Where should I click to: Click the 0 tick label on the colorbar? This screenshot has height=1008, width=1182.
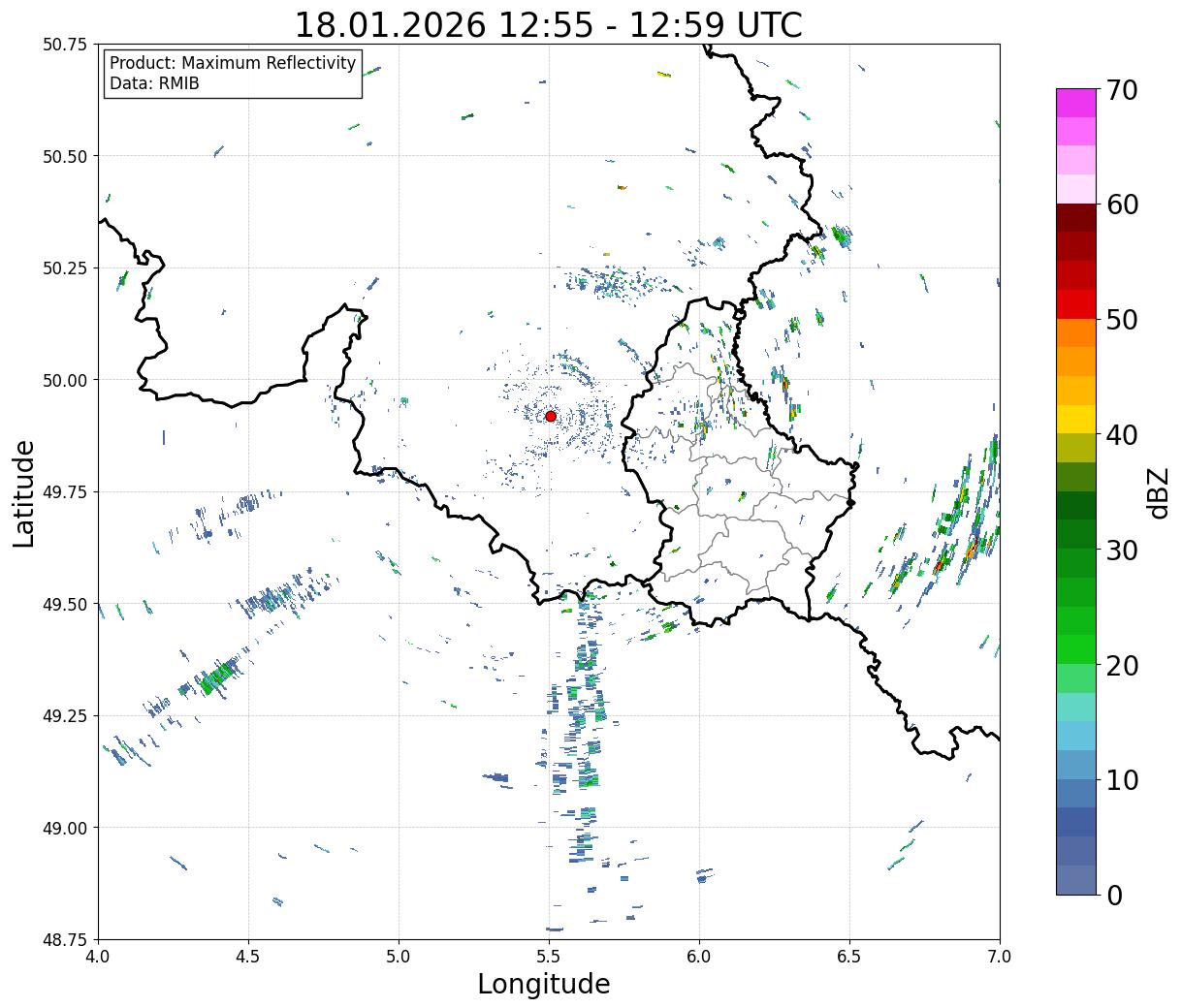click(x=1114, y=896)
